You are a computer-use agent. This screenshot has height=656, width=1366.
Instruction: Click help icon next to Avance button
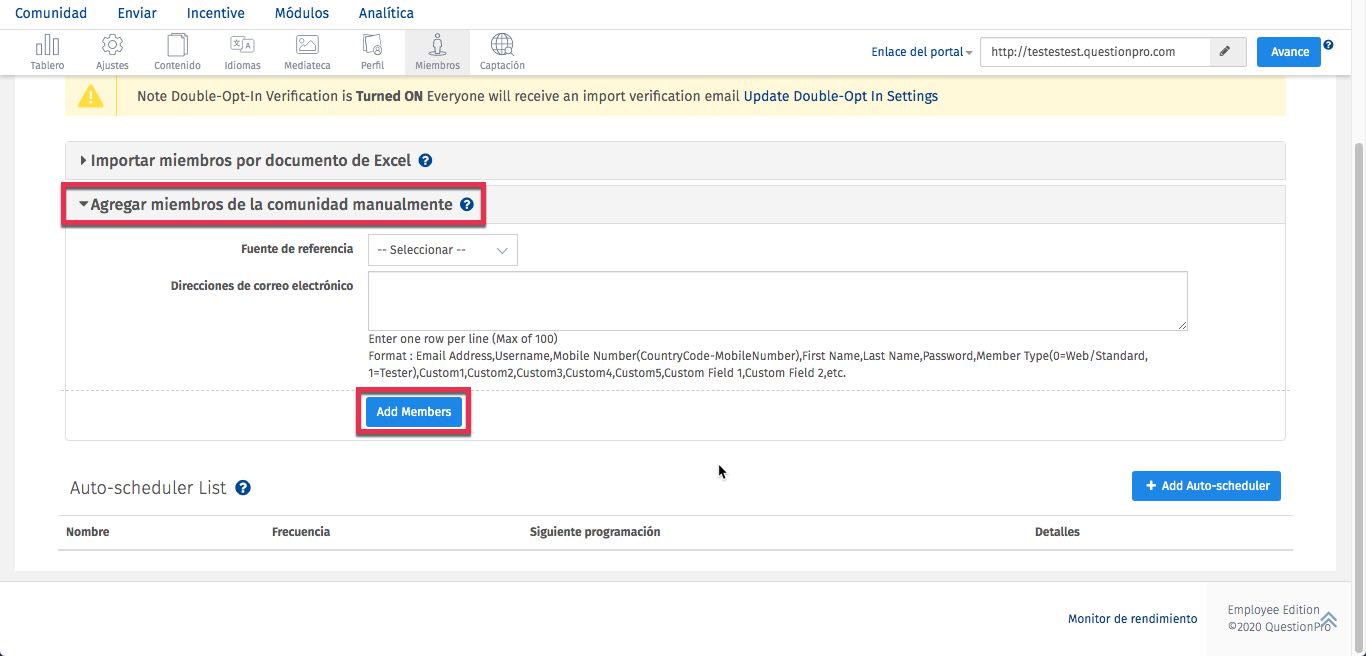point(1328,45)
